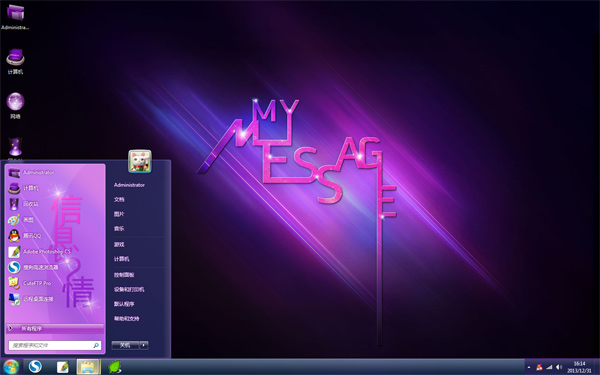Click the volume speaker tray icon
The width and height of the screenshot is (600, 375).
(559, 367)
